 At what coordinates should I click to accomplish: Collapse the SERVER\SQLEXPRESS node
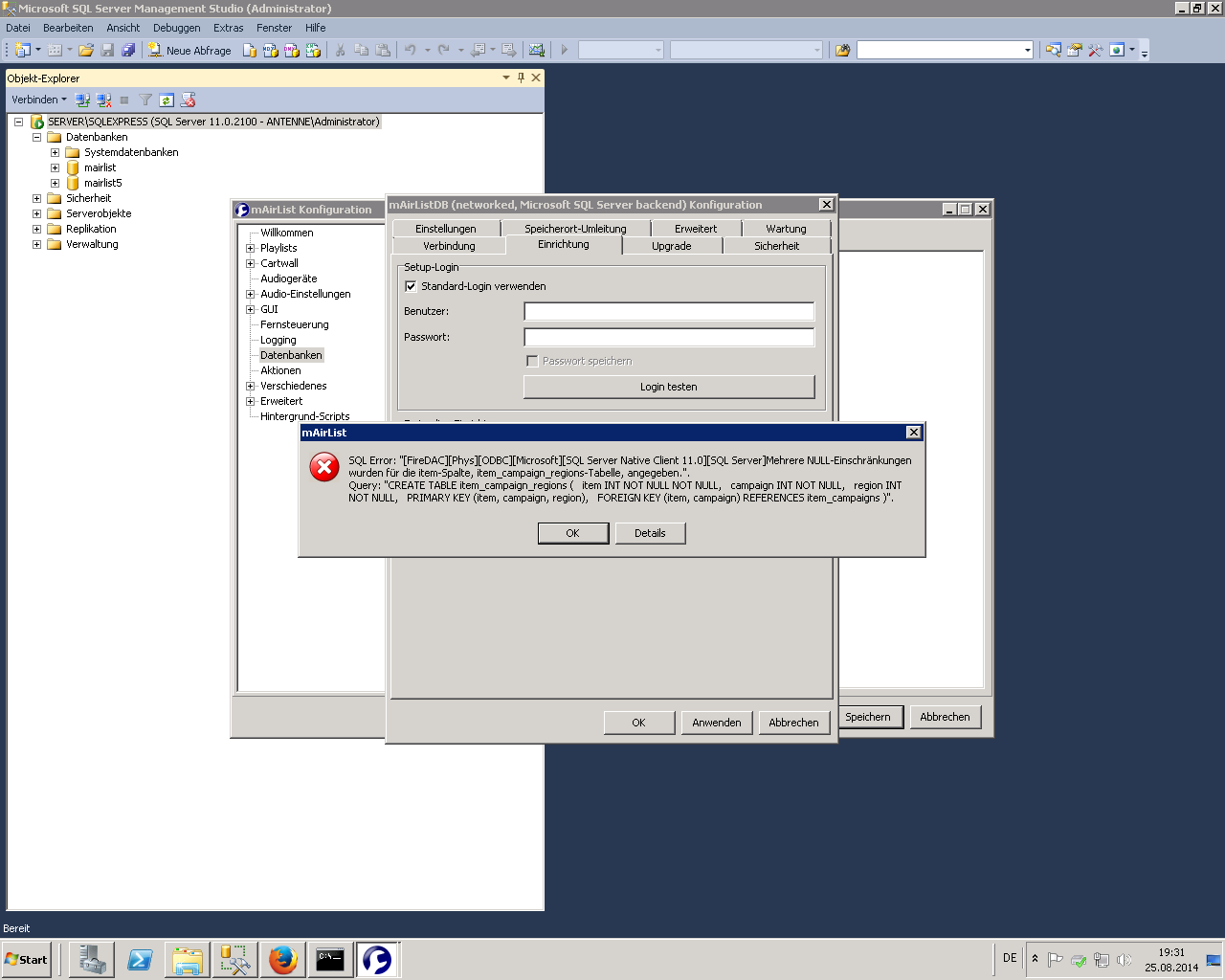18,122
